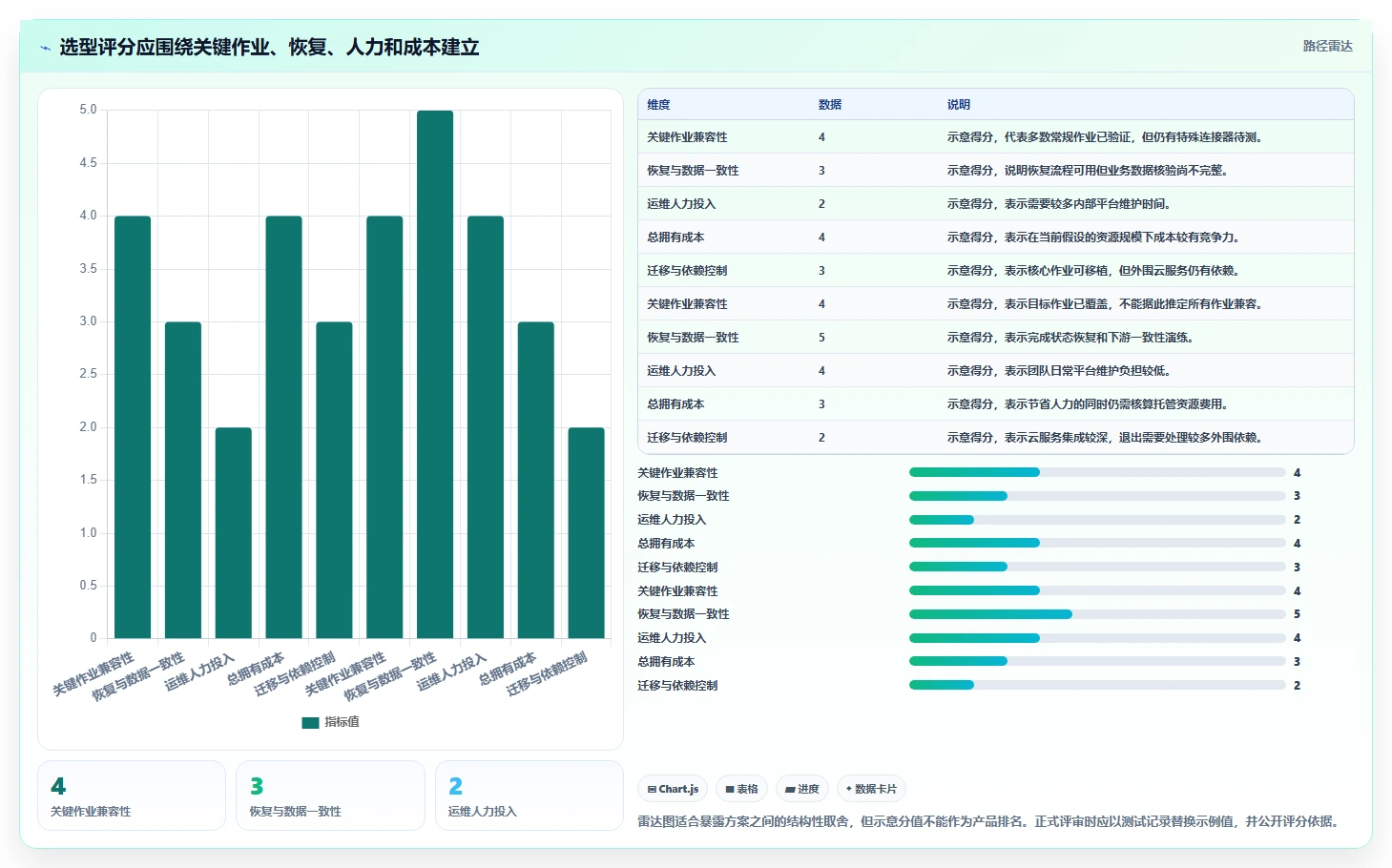Click the pulse icon beside the slide title

click(x=45, y=48)
